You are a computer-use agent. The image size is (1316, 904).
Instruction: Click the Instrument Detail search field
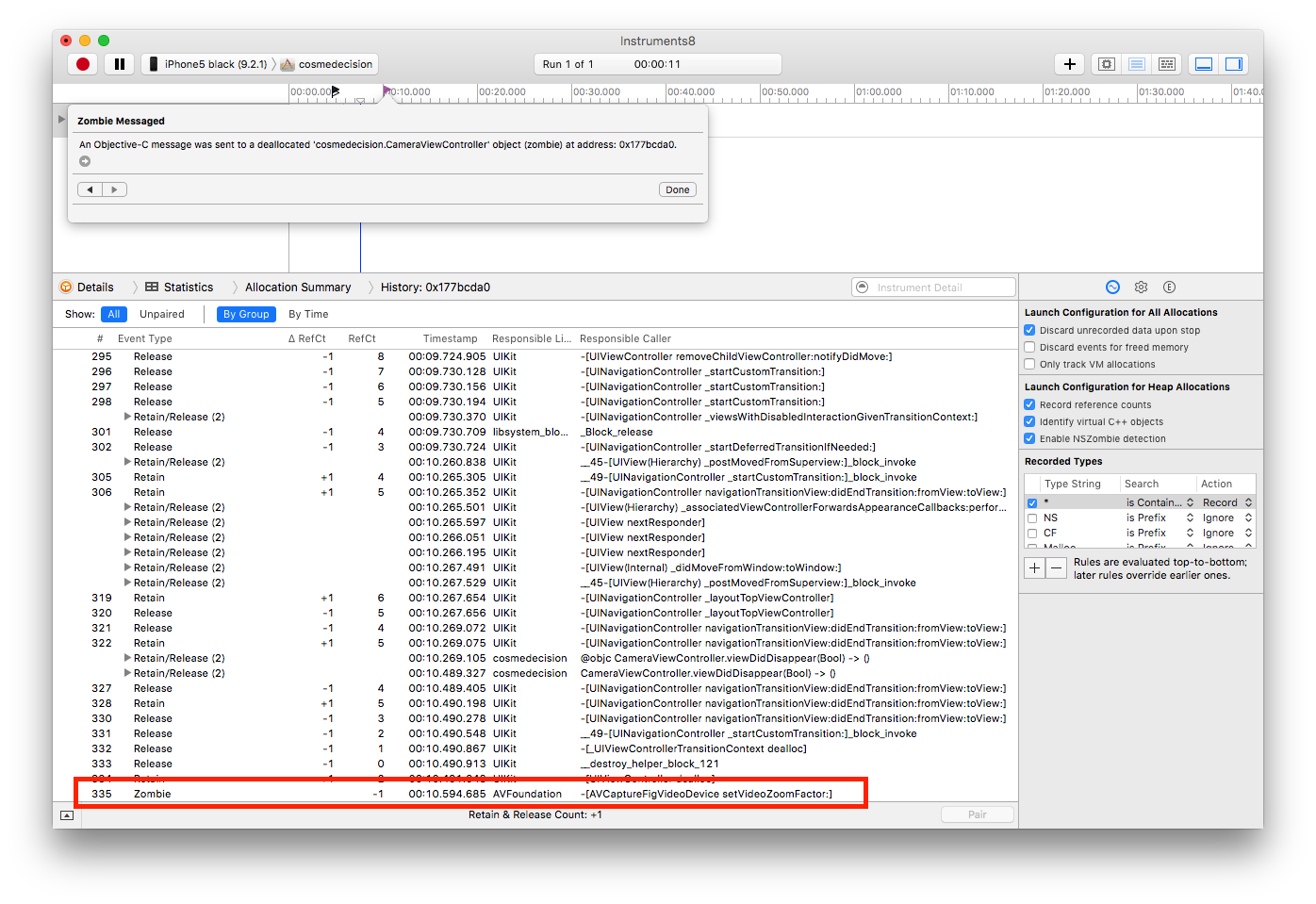coord(933,288)
